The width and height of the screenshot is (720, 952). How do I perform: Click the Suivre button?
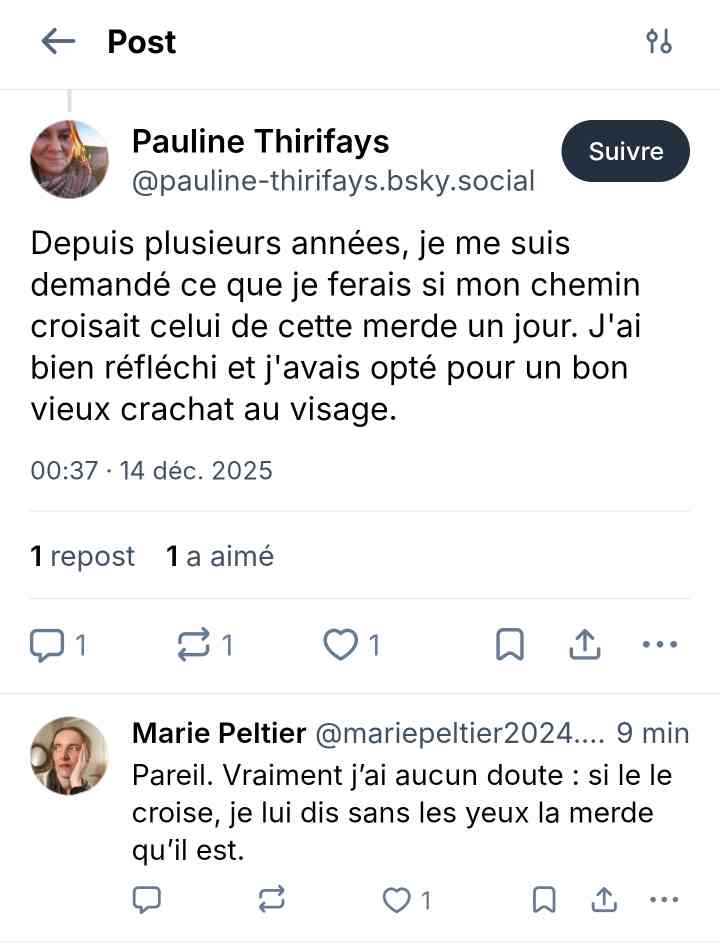tap(626, 152)
